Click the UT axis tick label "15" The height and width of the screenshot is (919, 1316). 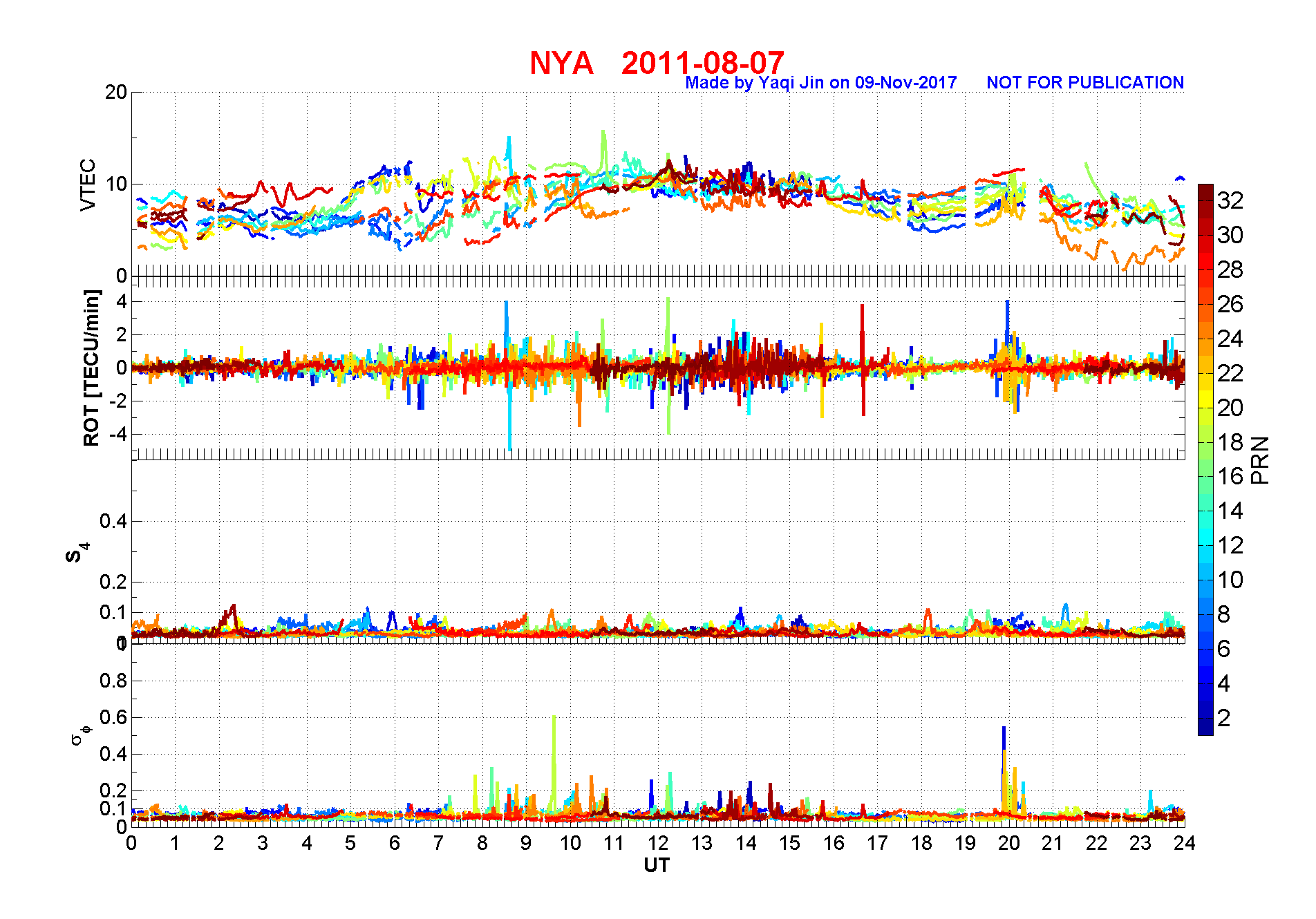(789, 843)
